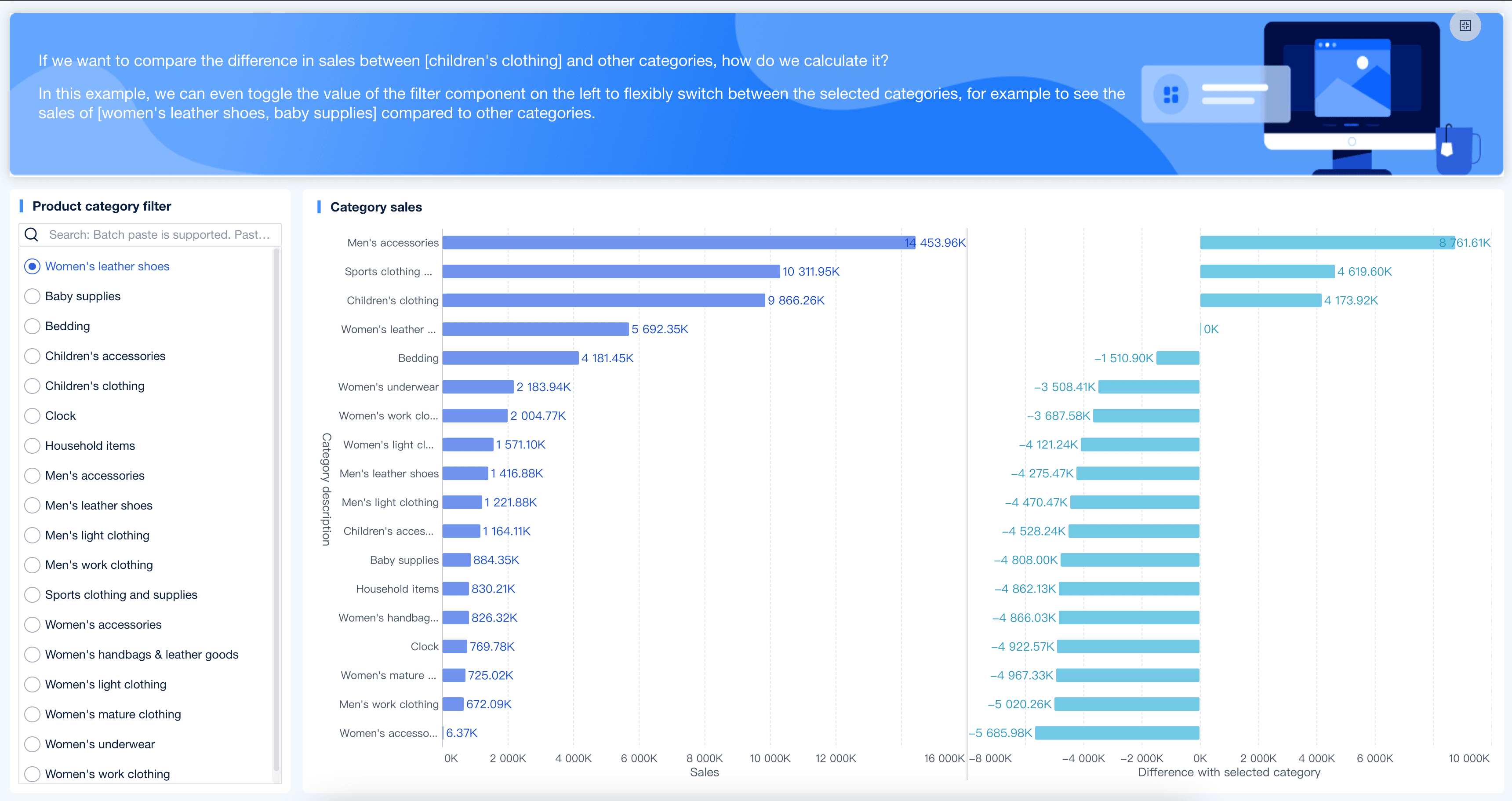
Task: Click the 14 453.96K sales value label
Action: [935, 243]
